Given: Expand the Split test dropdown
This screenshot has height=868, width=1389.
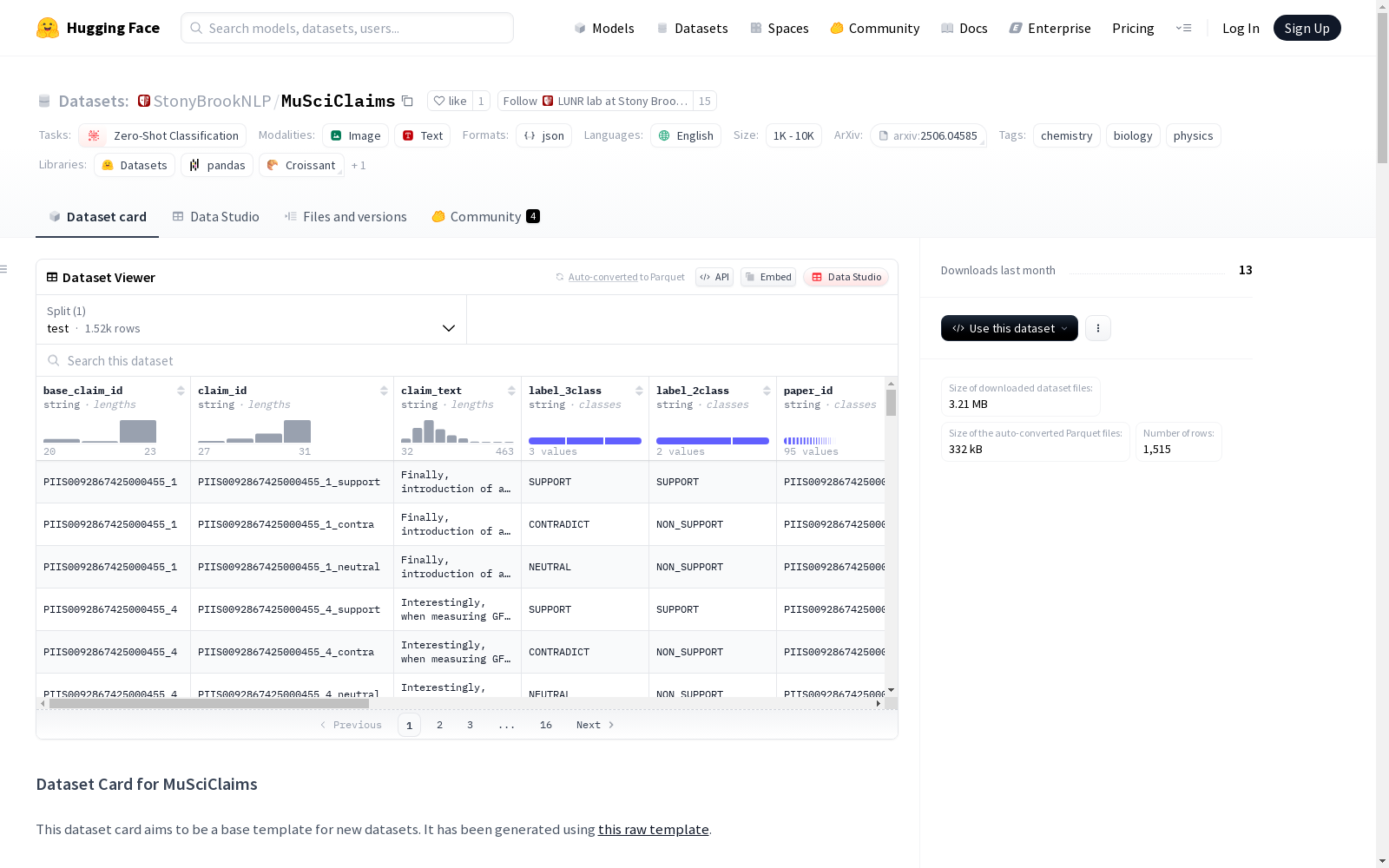Looking at the screenshot, I should click(x=252, y=319).
